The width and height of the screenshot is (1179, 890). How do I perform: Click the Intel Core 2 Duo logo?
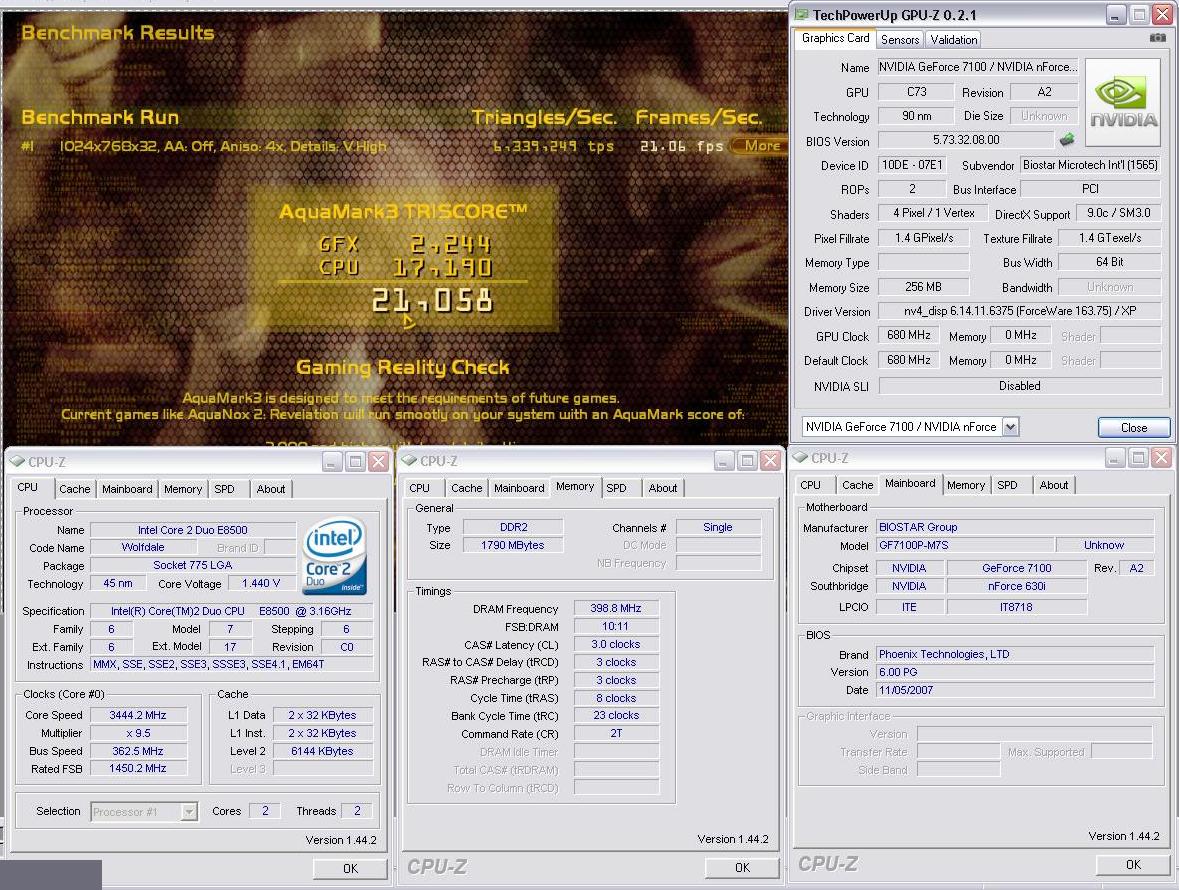335,555
